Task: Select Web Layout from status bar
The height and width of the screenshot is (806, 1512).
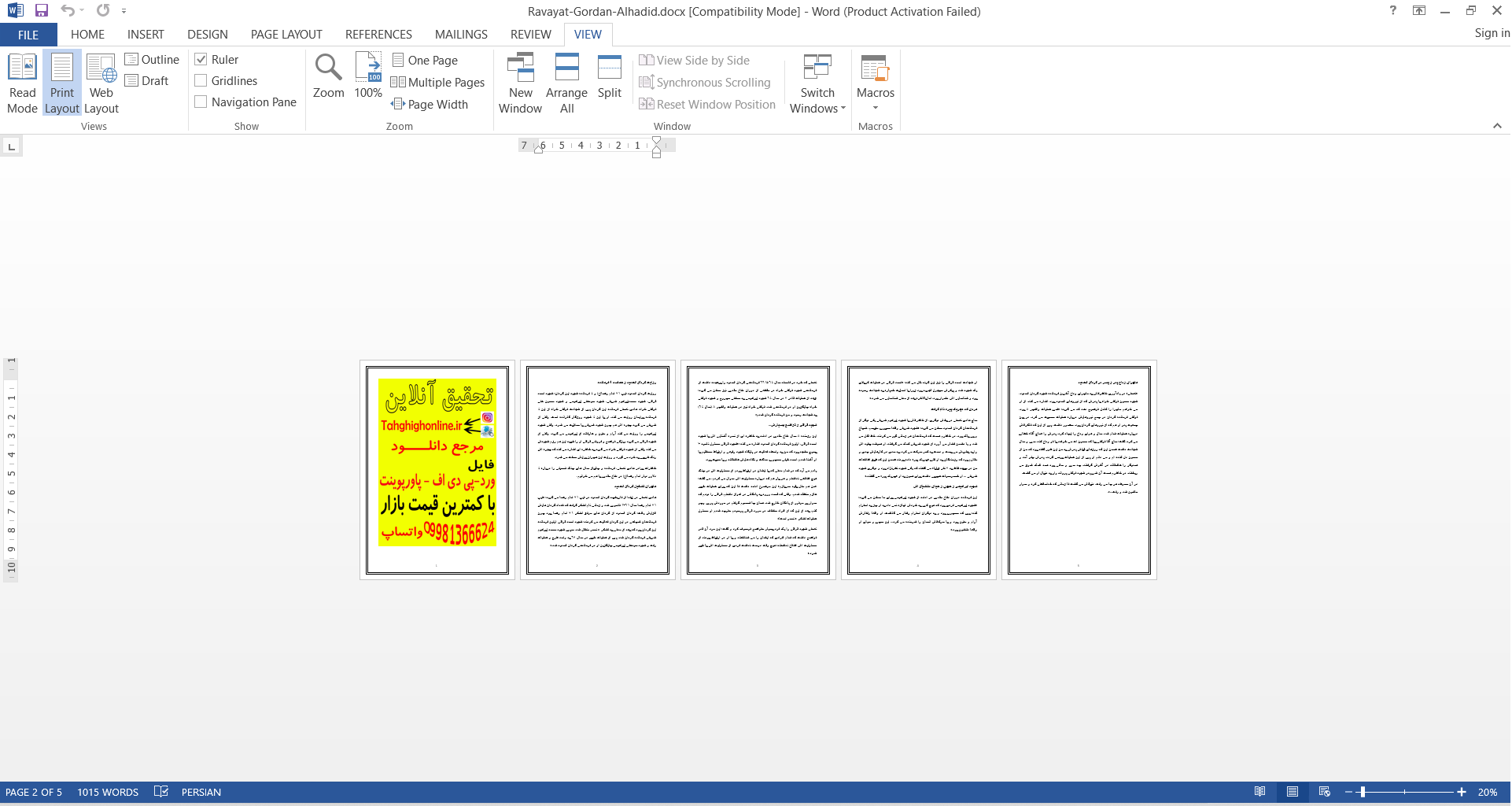Action: (1325, 792)
